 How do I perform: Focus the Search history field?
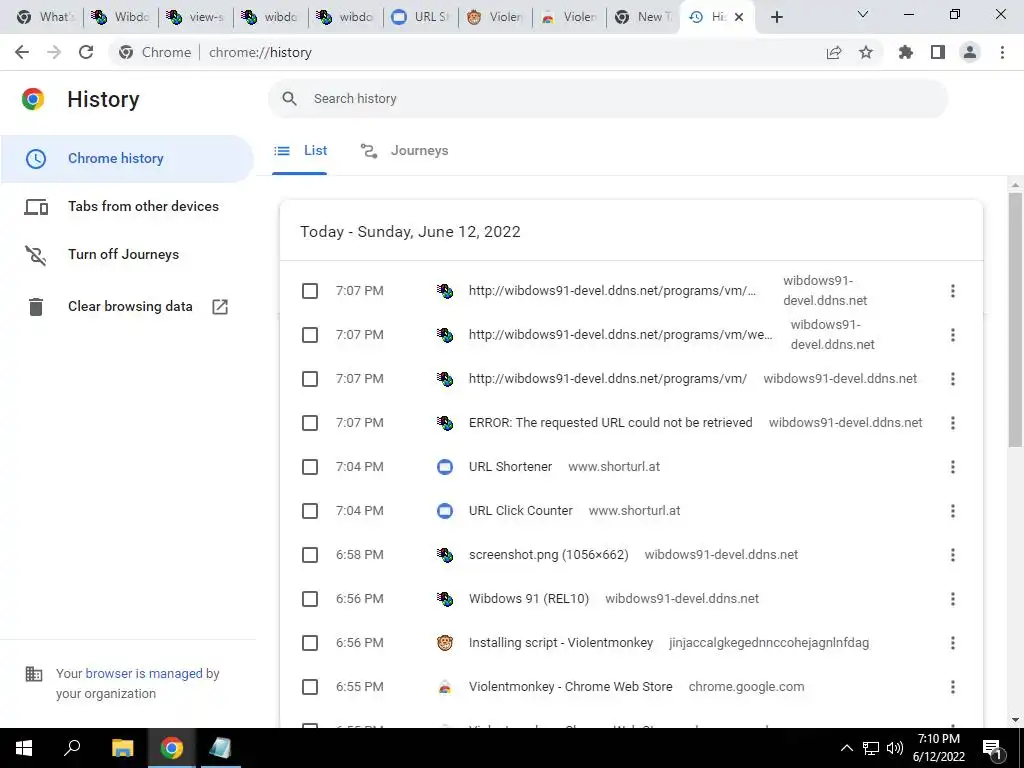[607, 99]
